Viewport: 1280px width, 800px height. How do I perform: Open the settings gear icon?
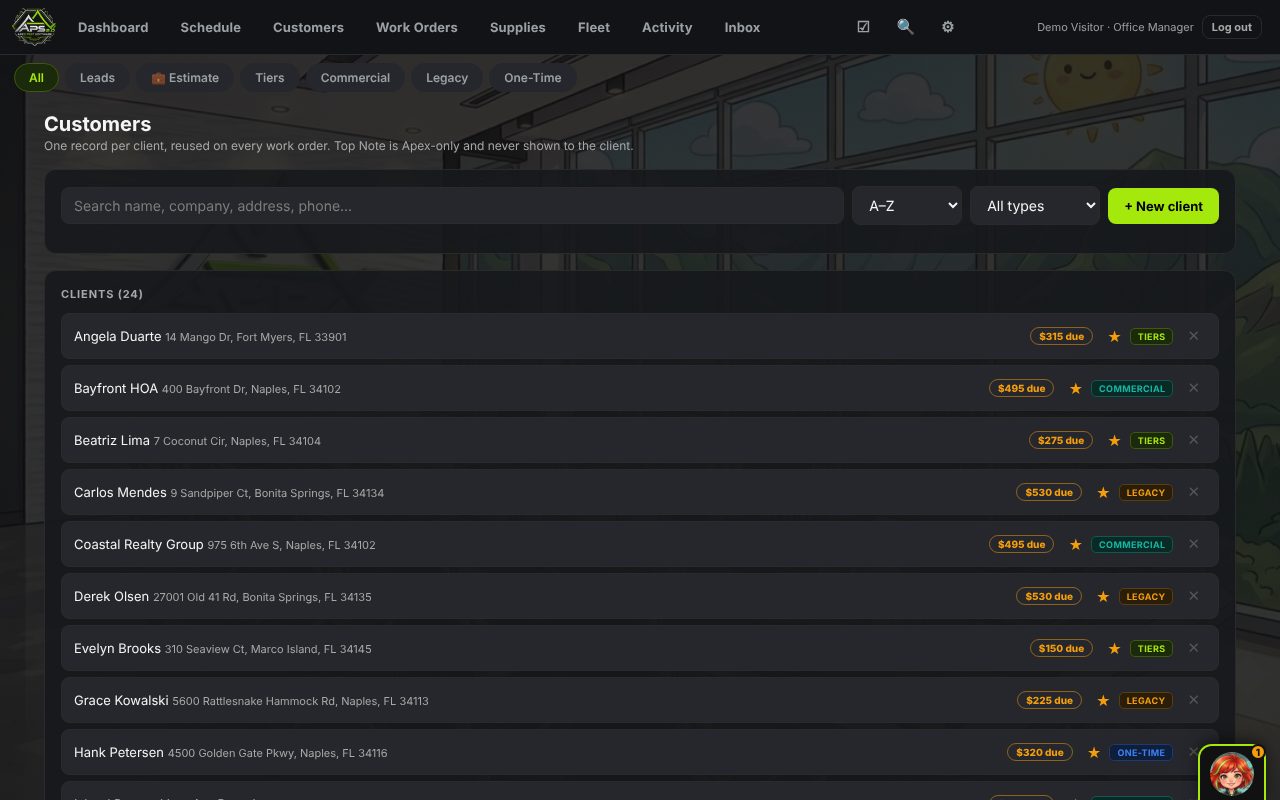pos(948,27)
